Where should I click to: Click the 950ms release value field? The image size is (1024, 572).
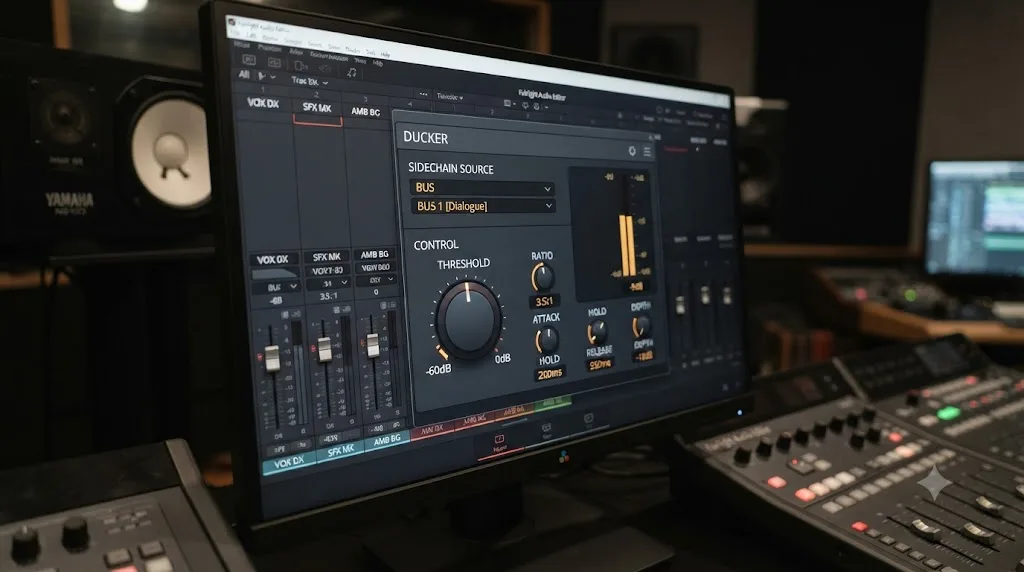click(x=600, y=365)
